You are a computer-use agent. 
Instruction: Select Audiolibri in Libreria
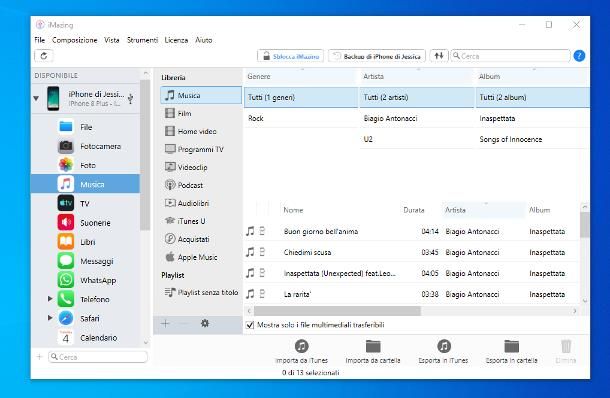(x=201, y=203)
